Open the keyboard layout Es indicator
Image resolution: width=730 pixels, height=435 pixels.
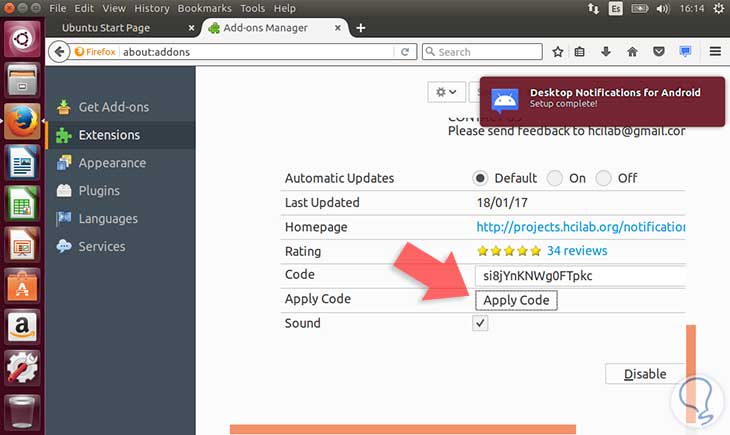615,8
